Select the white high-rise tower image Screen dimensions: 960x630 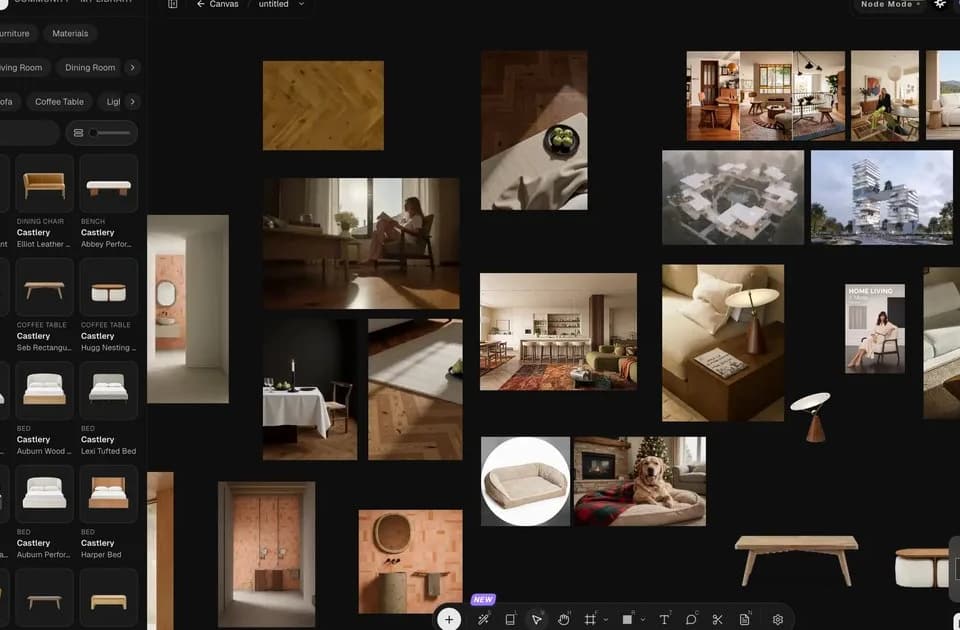[x=882, y=197]
